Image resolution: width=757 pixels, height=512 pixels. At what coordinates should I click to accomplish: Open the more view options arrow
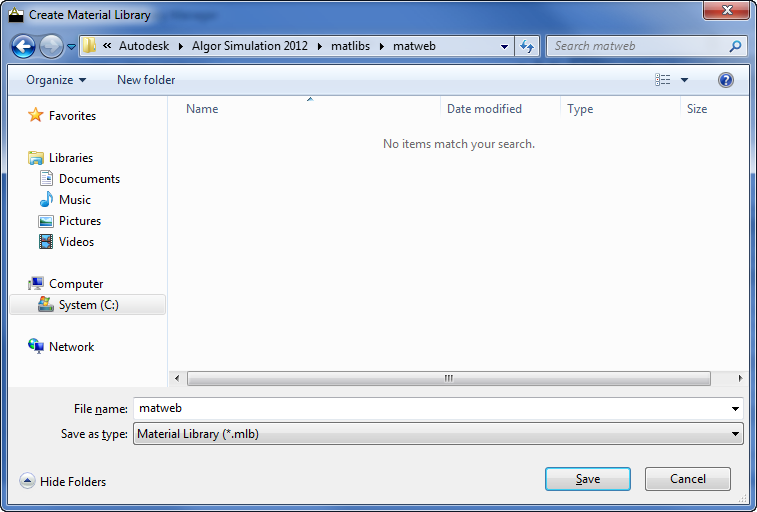click(x=685, y=80)
